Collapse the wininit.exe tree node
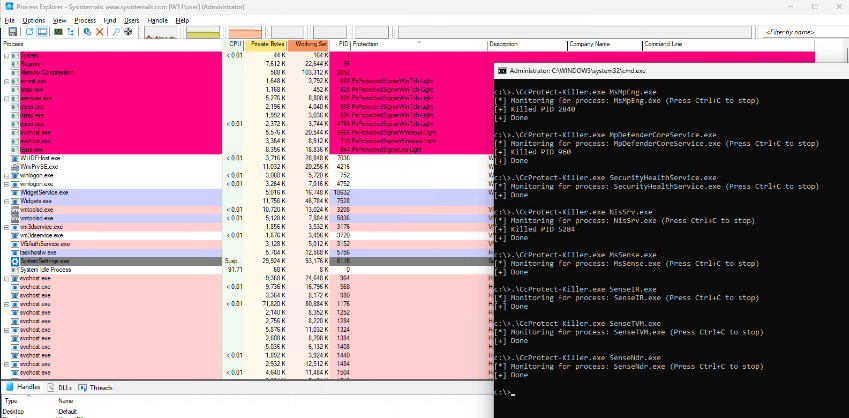 click(x=6, y=81)
